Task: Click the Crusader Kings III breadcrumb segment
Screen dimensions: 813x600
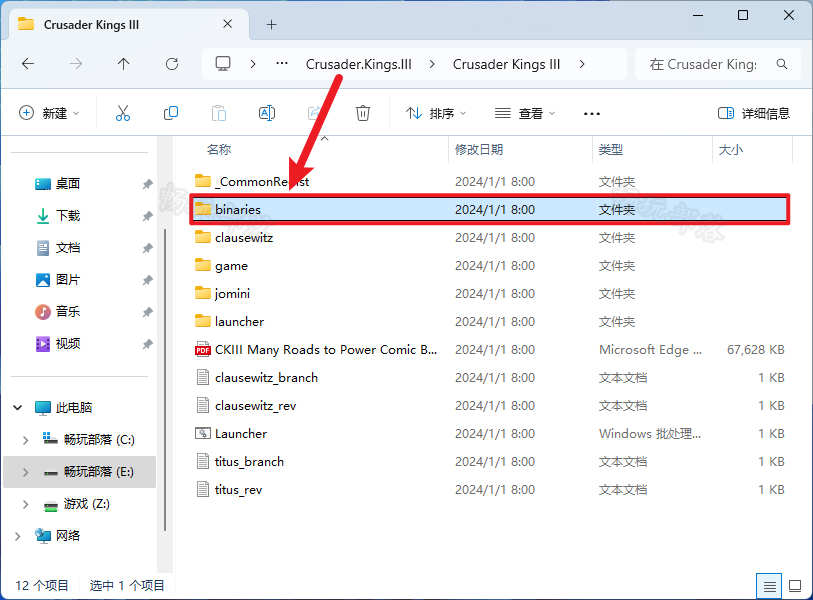Action: click(506, 64)
